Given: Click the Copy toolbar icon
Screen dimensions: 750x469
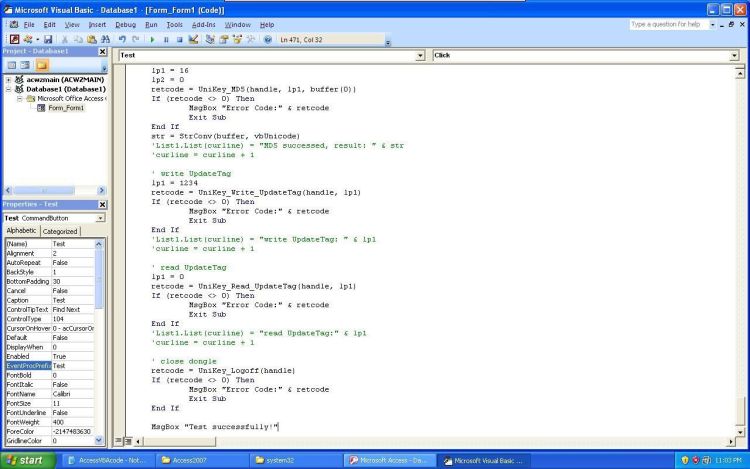Looking at the screenshot, I should pyautogui.click(x=78, y=39).
